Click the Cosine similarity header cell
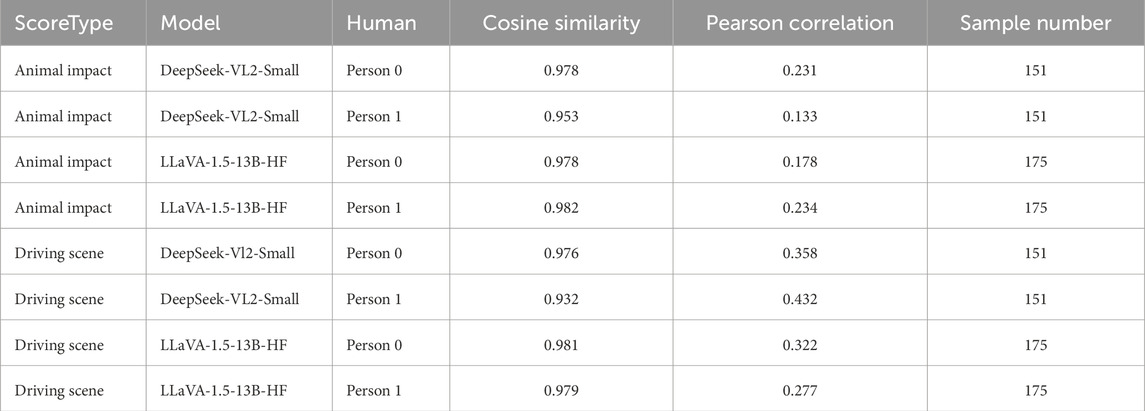Viewport: 1145px width, 411px height. point(559,22)
